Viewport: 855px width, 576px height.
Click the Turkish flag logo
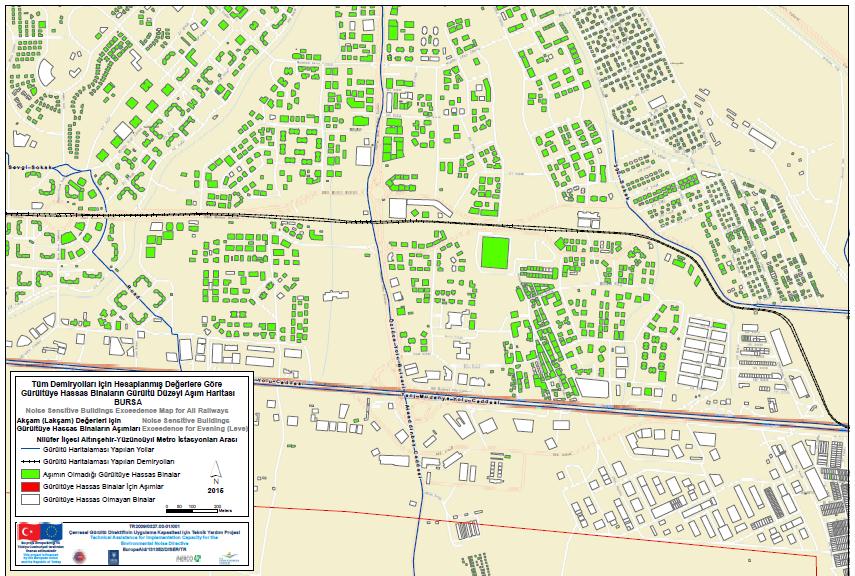[28, 533]
